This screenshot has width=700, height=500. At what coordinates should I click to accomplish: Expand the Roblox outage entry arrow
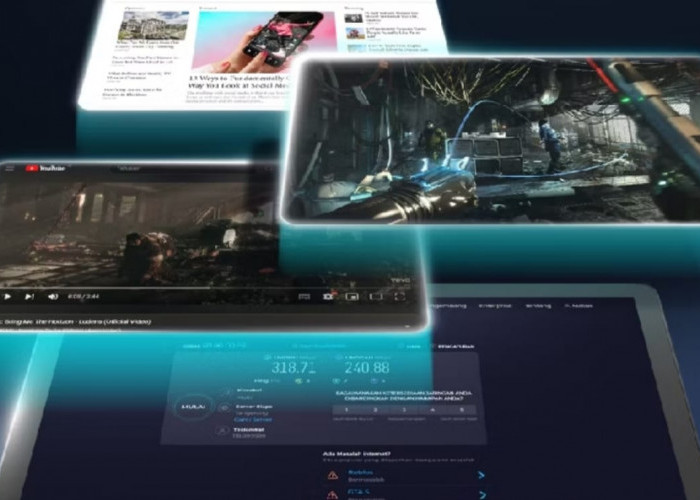(x=480, y=476)
